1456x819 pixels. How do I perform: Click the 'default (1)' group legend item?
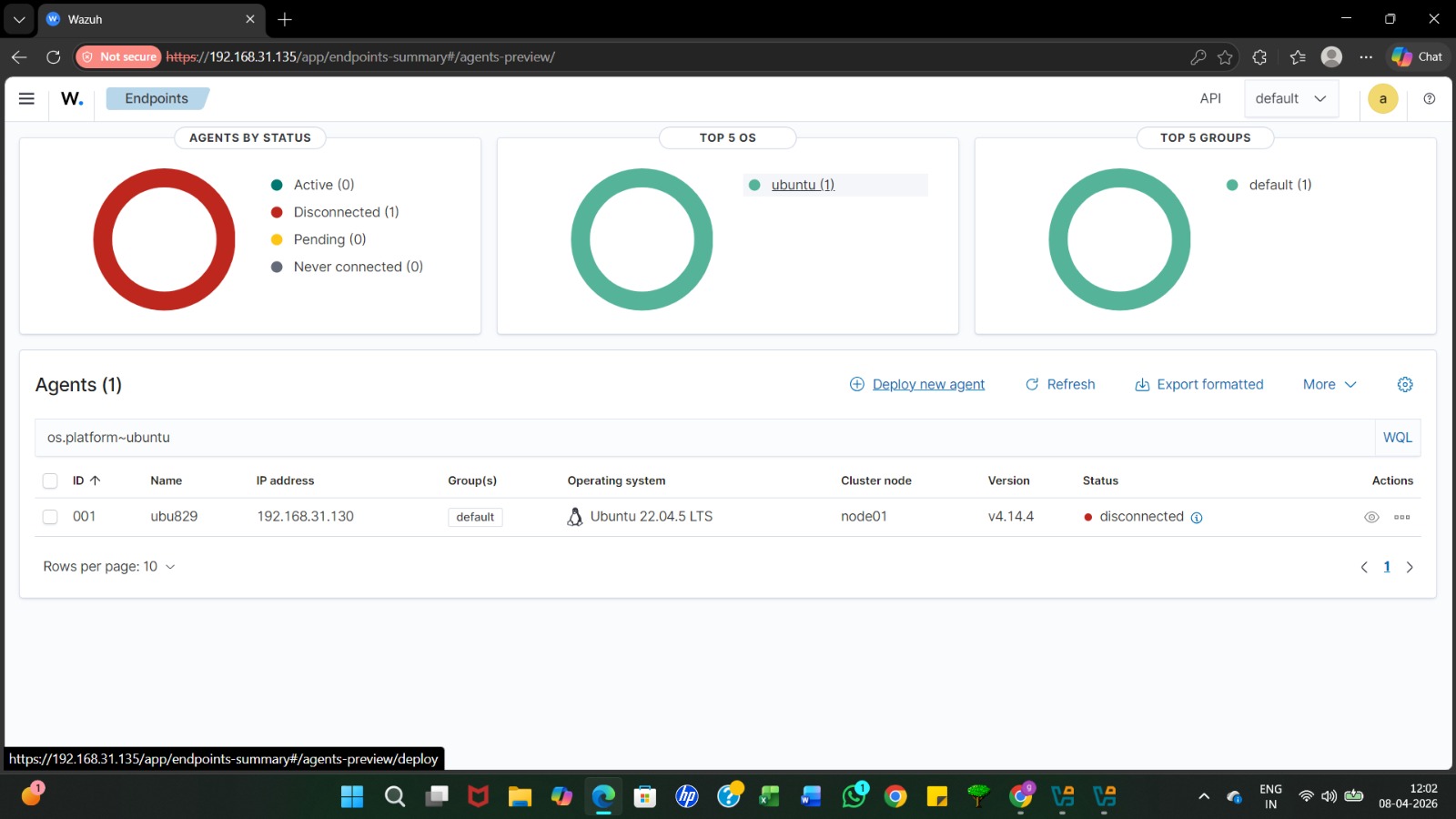click(x=1280, y=185)
